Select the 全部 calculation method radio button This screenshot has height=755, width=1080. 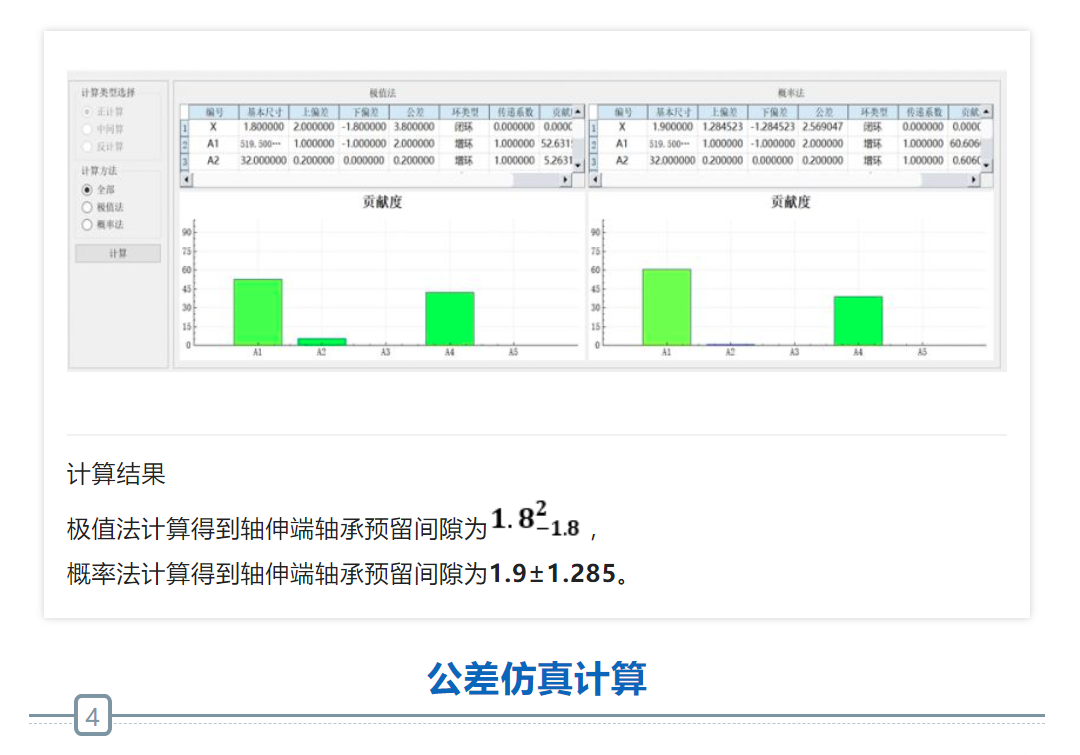pos(87,189)
